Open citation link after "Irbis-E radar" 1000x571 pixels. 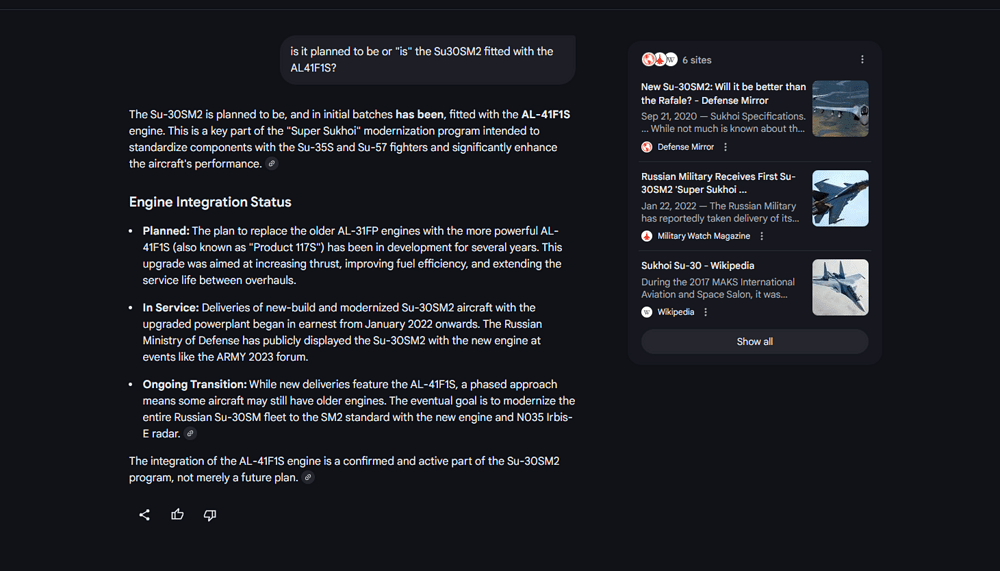190,434
